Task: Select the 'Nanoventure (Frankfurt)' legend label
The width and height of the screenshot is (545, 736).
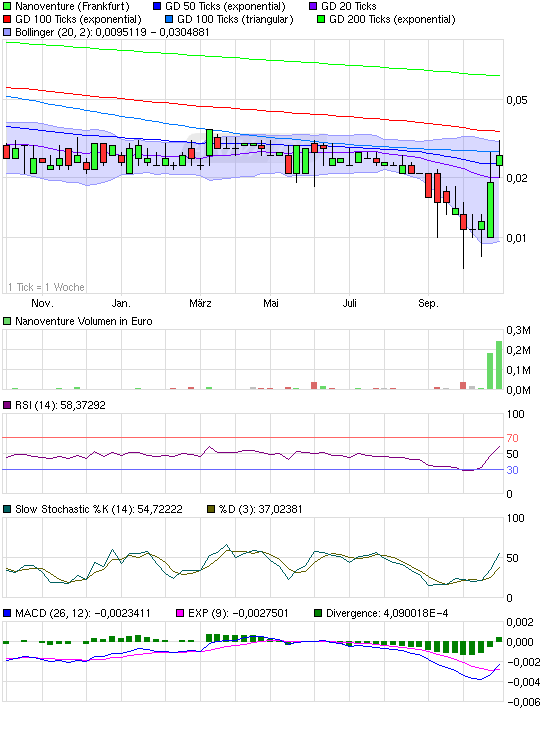Action: [x=72, y=7]
